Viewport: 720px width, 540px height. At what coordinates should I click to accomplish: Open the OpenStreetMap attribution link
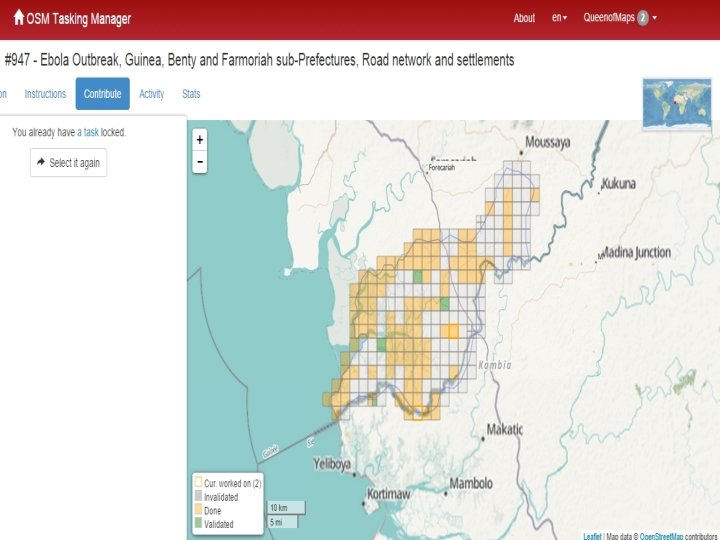[661, 536]
